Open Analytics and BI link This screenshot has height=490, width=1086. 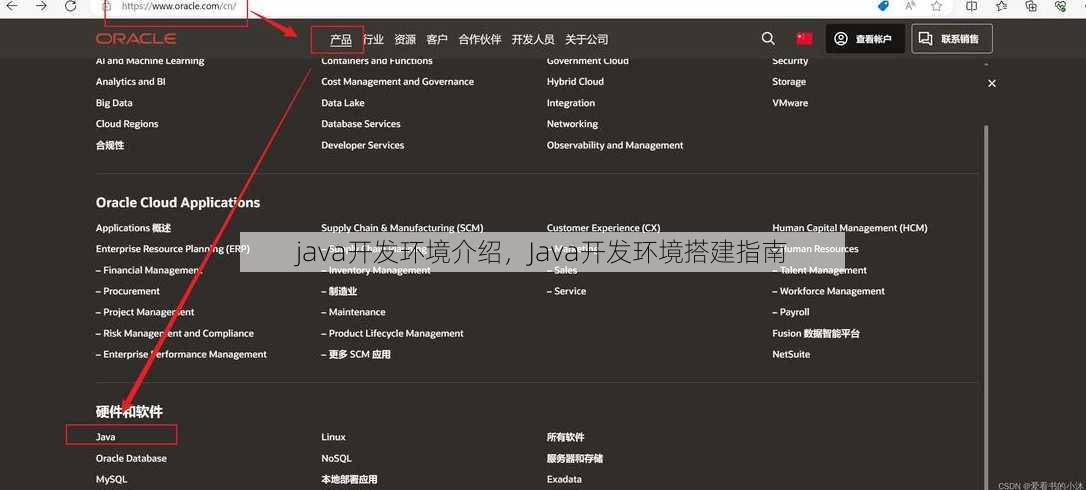(130, 82)
